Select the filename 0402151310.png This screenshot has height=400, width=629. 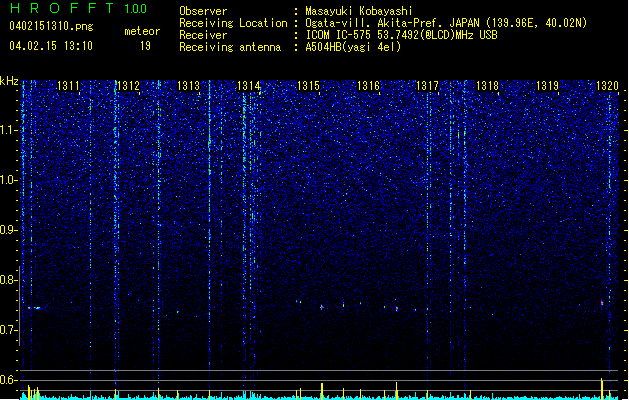(x=51, y=27)
